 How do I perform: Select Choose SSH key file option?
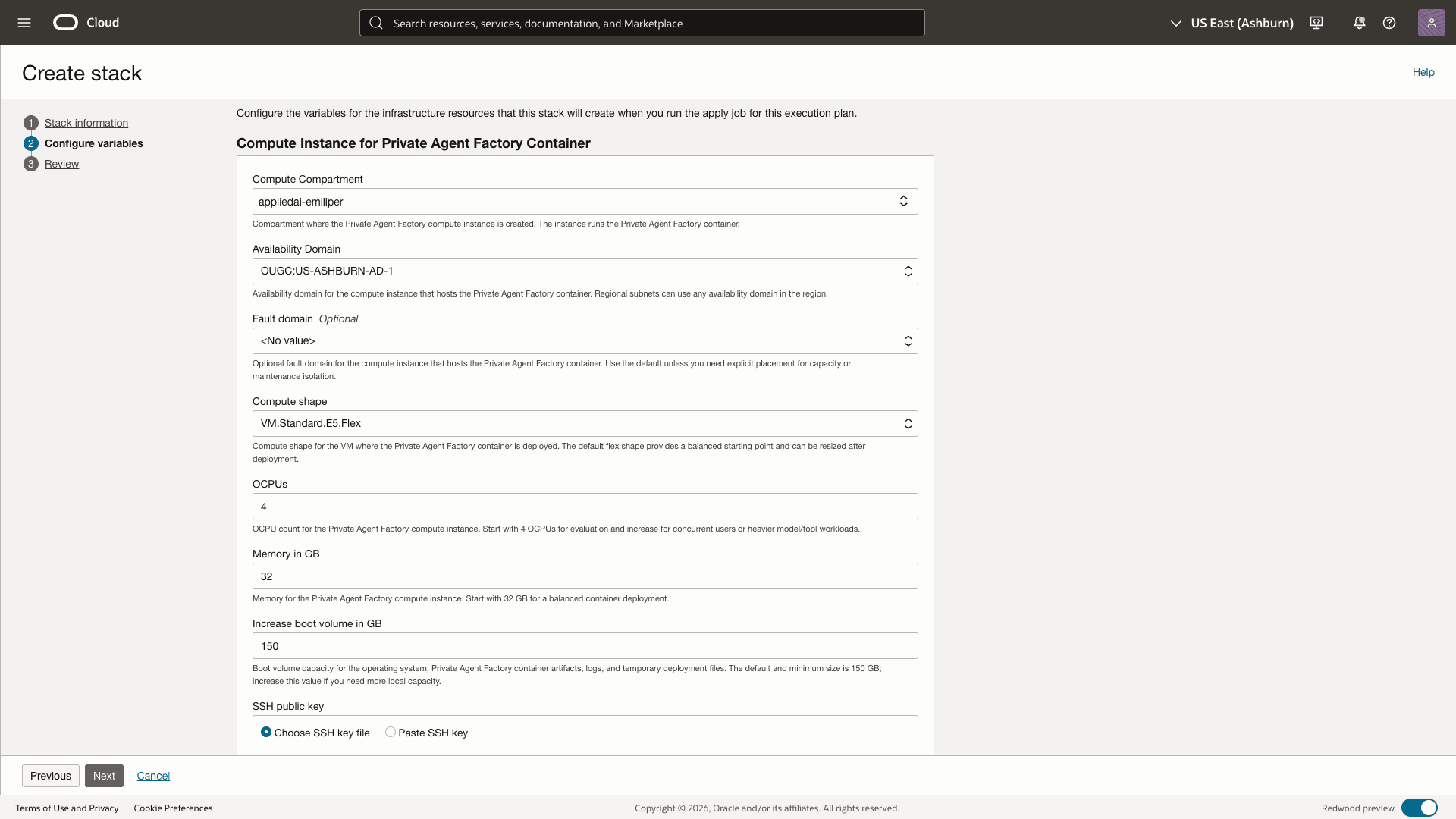pyautogui.click(x=266, y=733)
